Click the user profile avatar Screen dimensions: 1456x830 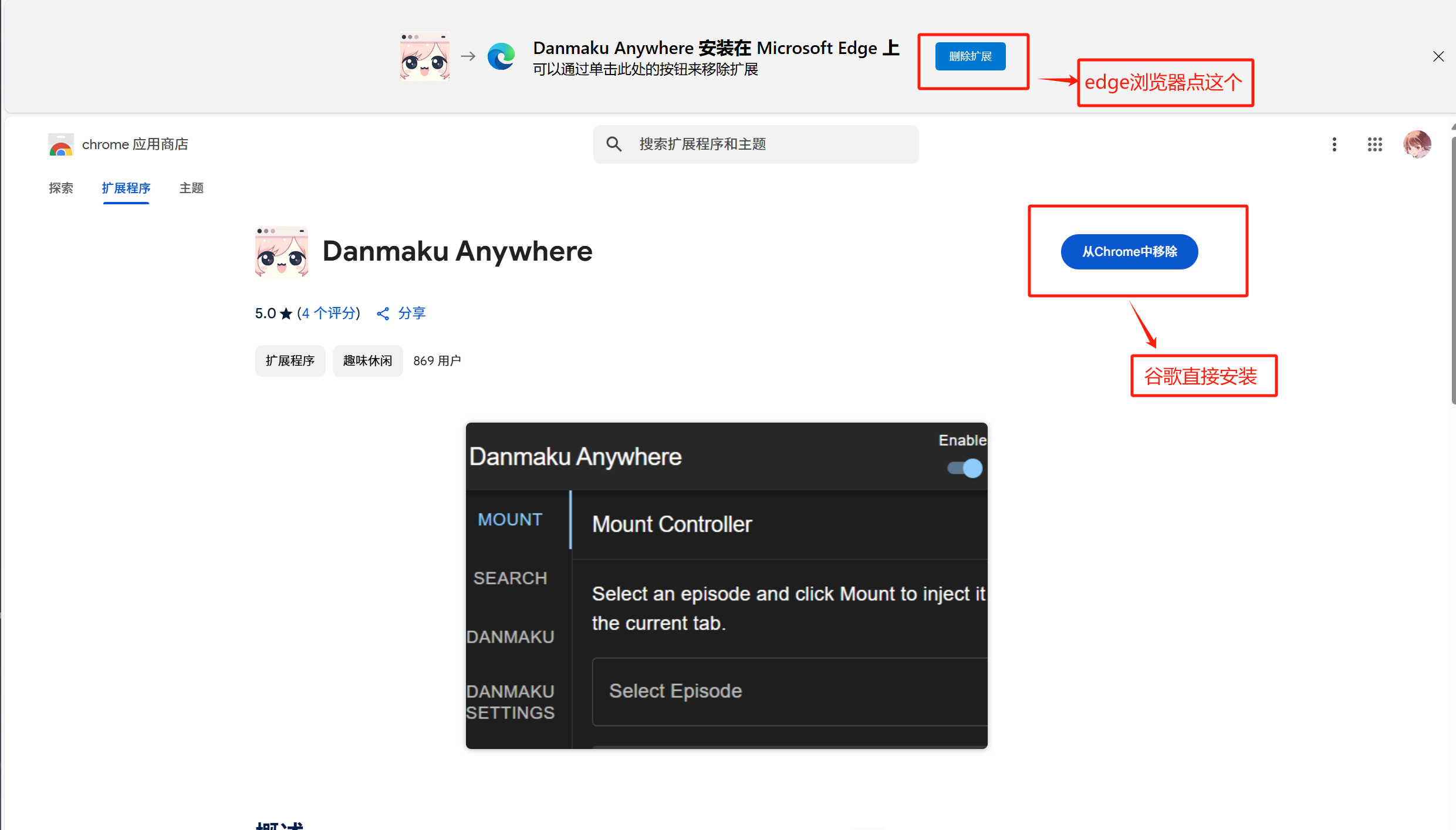(1417, 144)
